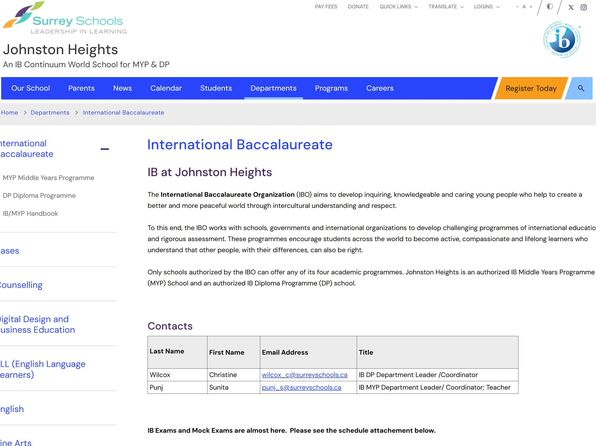Open the Translate dropdown

[x=446, y=7]
